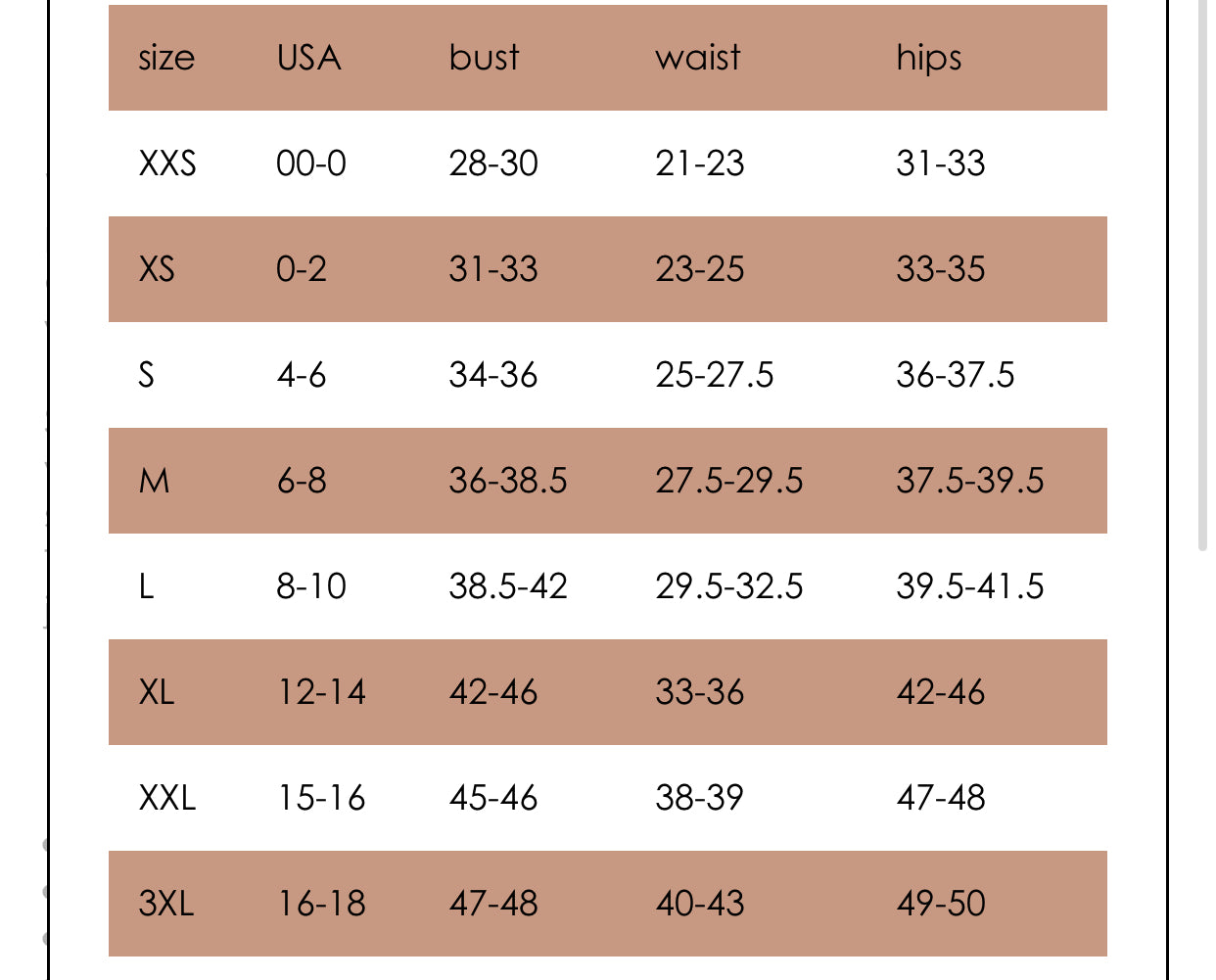Click the 'waist' column header
The height and width of the screenshot is (980, 1216).
coord(698,58)
